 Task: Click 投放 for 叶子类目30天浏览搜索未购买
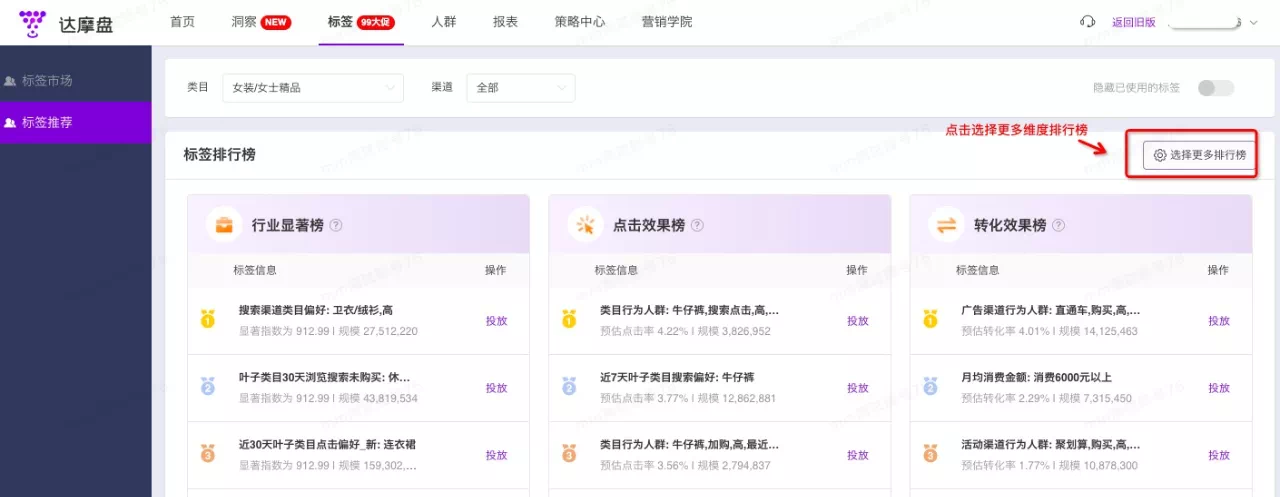(x=497, y=388)
